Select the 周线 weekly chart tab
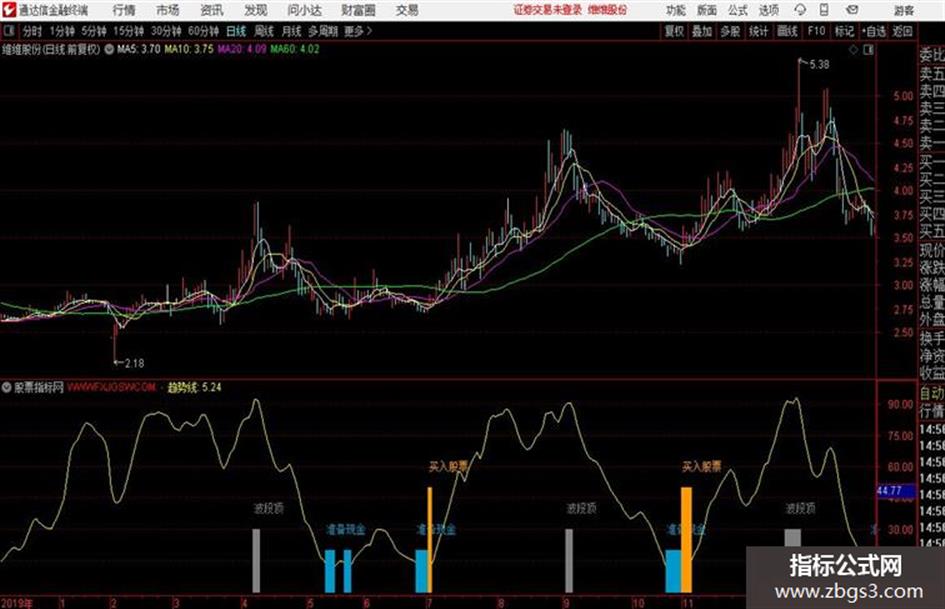The height and width of the screenshot is (609, 945). pos(264,31)
